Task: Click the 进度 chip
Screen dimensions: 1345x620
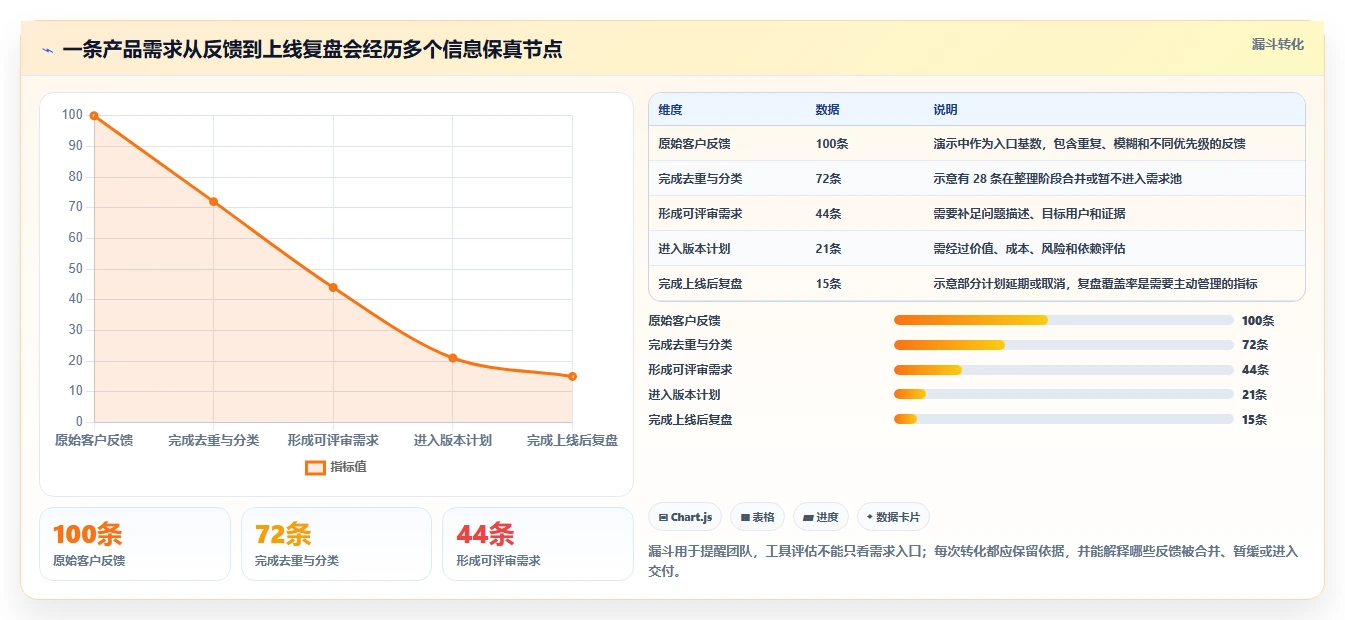Action: coord(821,517)
